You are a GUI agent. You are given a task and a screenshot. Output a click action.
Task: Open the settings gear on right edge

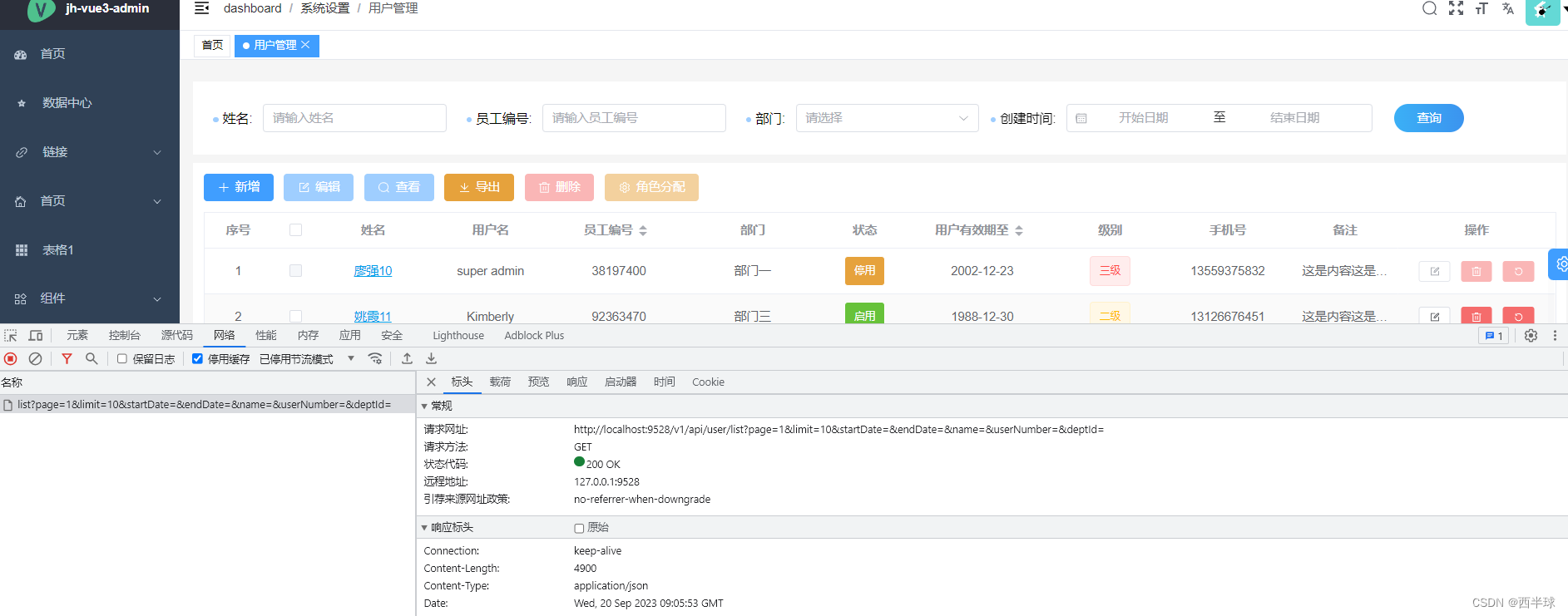point(1560,264)
